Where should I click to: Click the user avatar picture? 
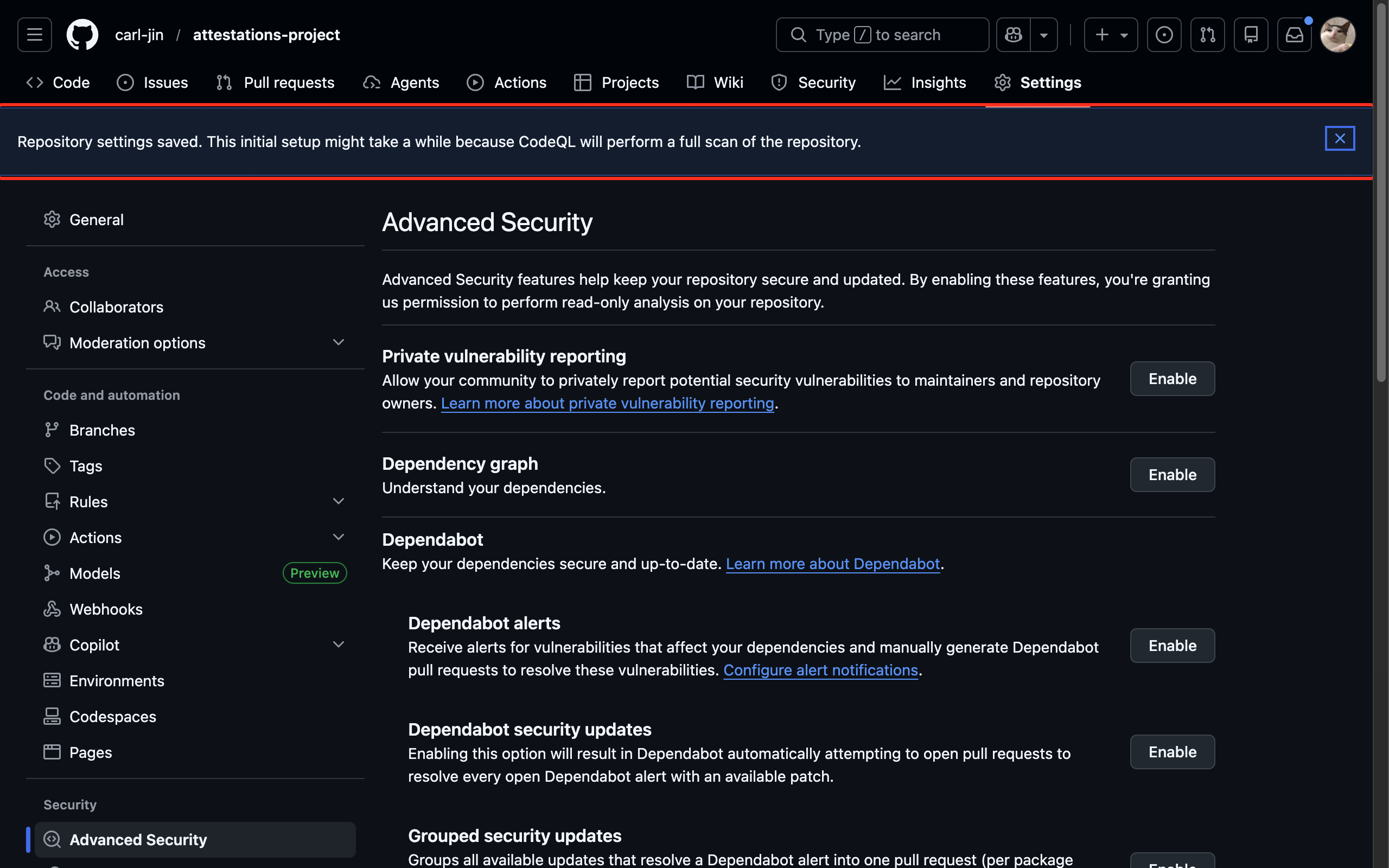1337,34
